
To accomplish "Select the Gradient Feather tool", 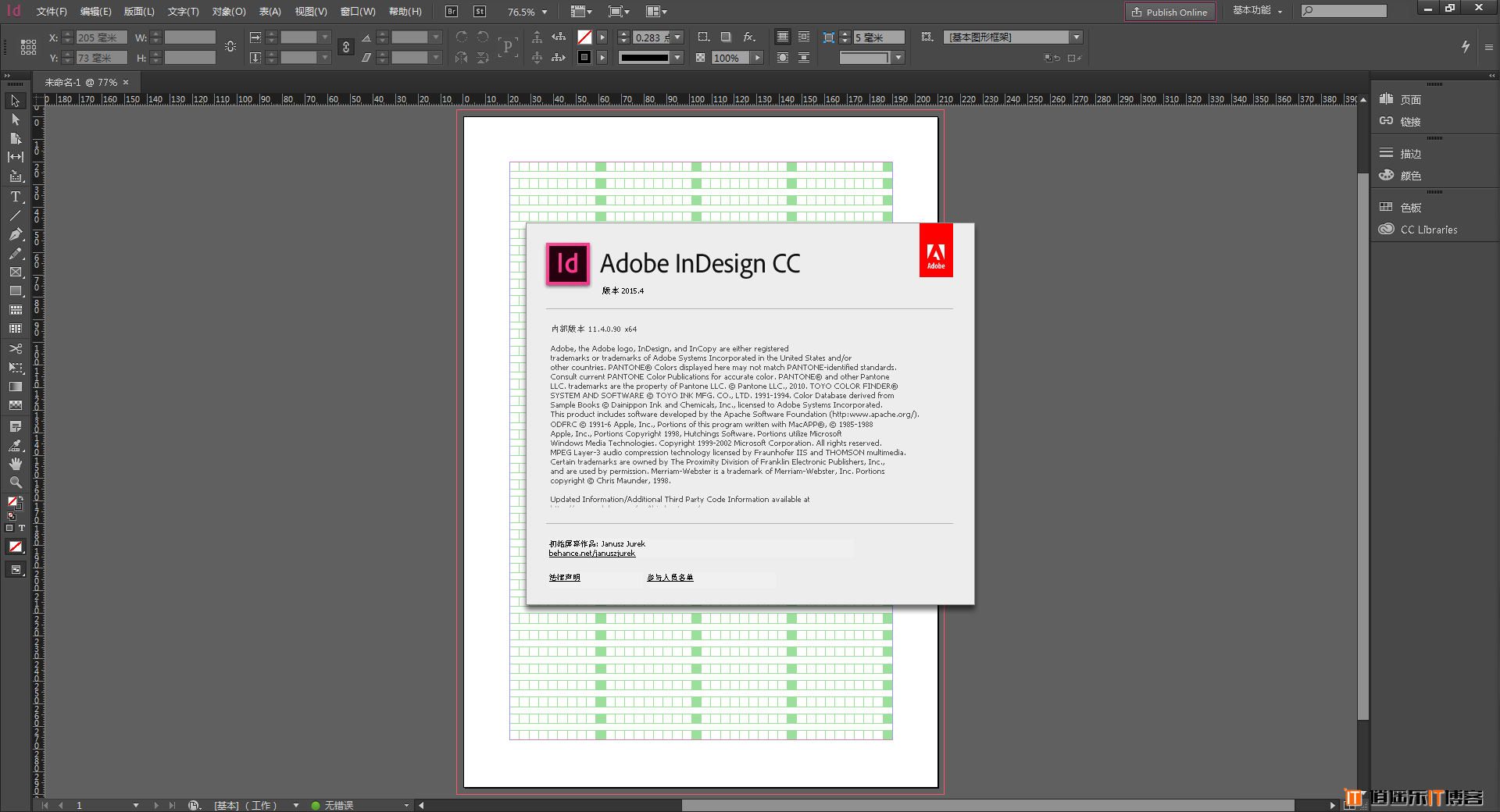I will click(x=15, y=405).
